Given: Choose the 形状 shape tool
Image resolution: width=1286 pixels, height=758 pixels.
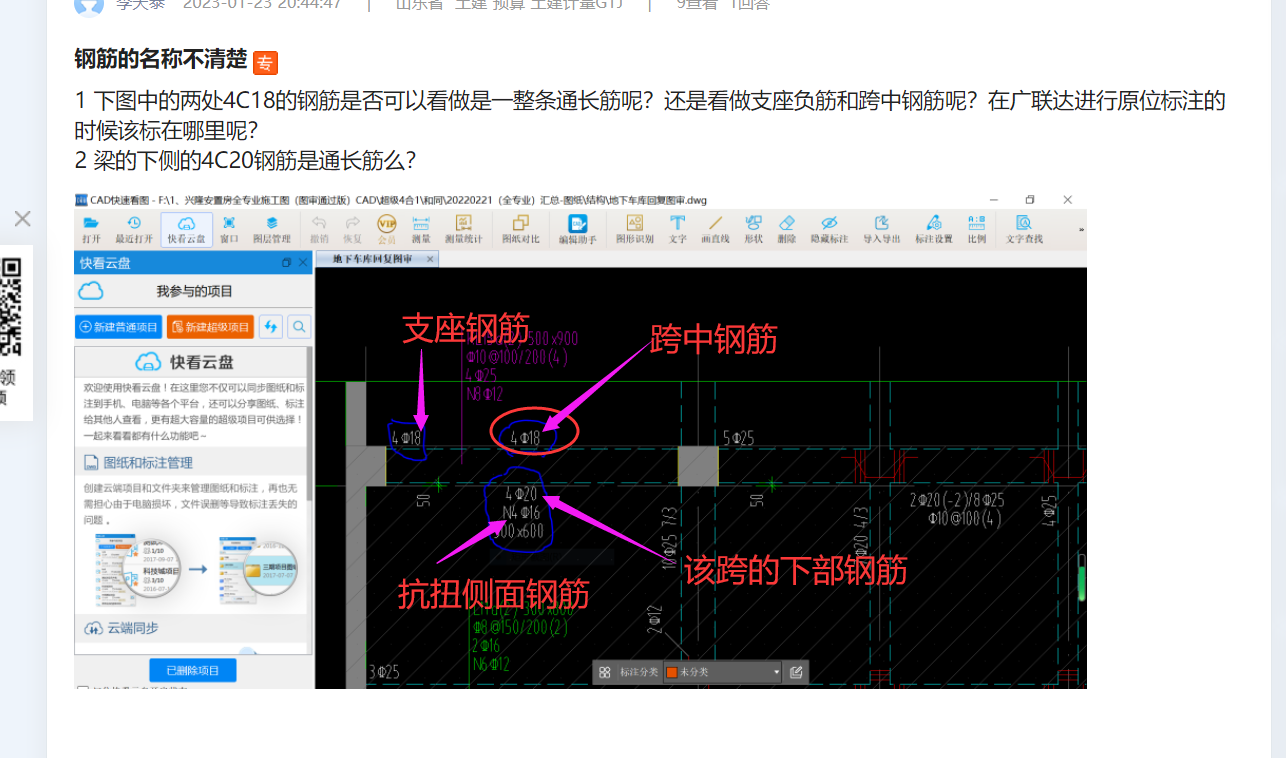Looking at the screenshot, I should 753,229.
